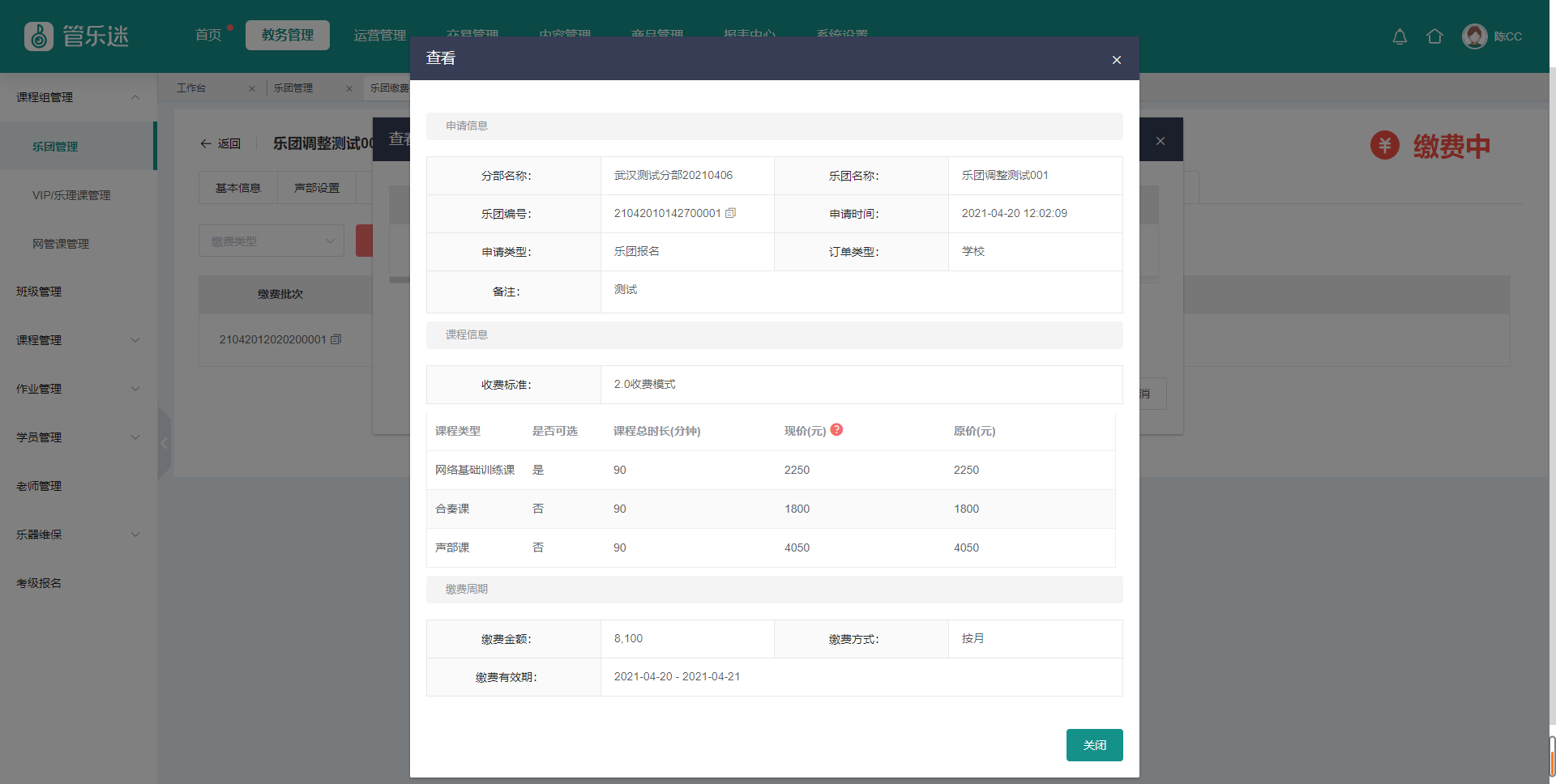This screenshot has width=1556, height=784.
Task: Switch to the 基本信息 tab
Action: point(238,188)
